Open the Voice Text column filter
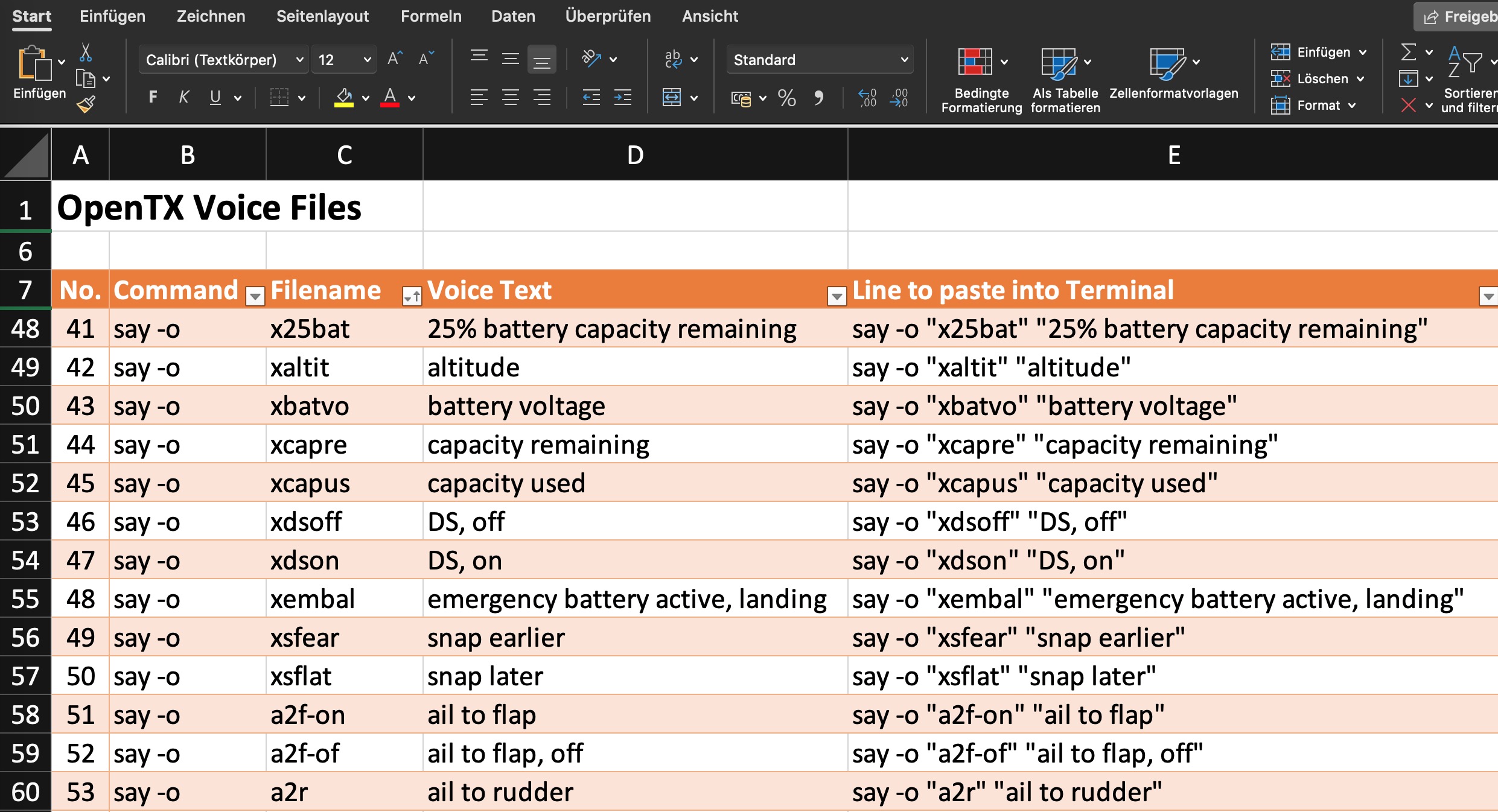 (836, 296)
